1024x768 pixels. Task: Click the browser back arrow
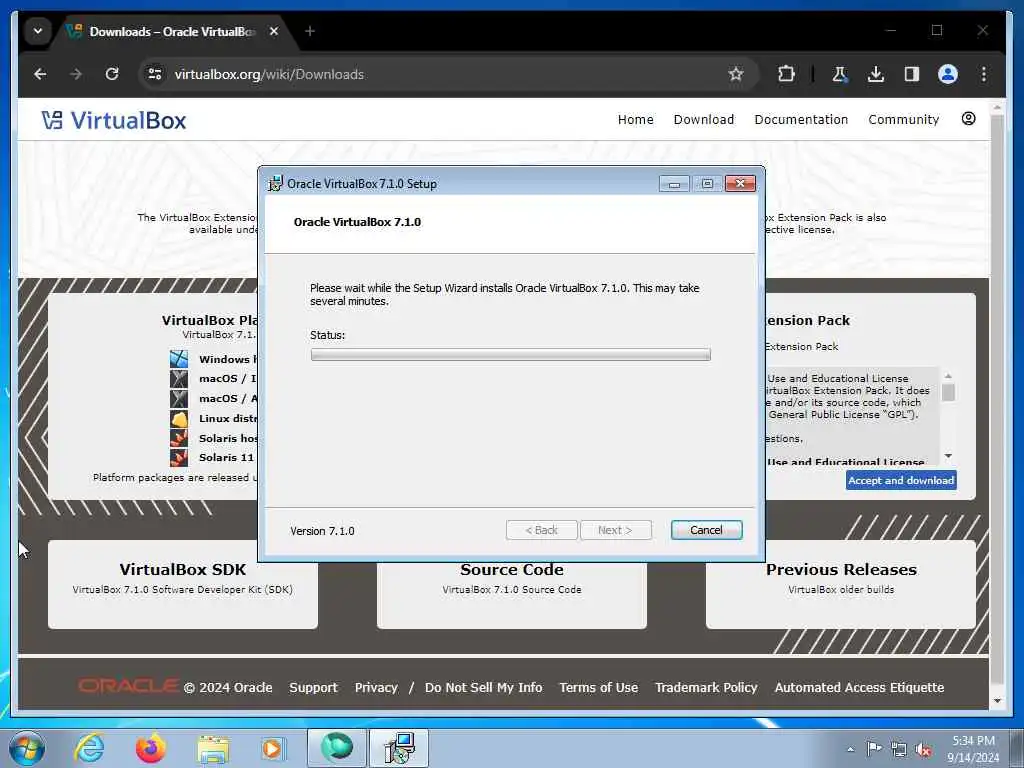40,74
